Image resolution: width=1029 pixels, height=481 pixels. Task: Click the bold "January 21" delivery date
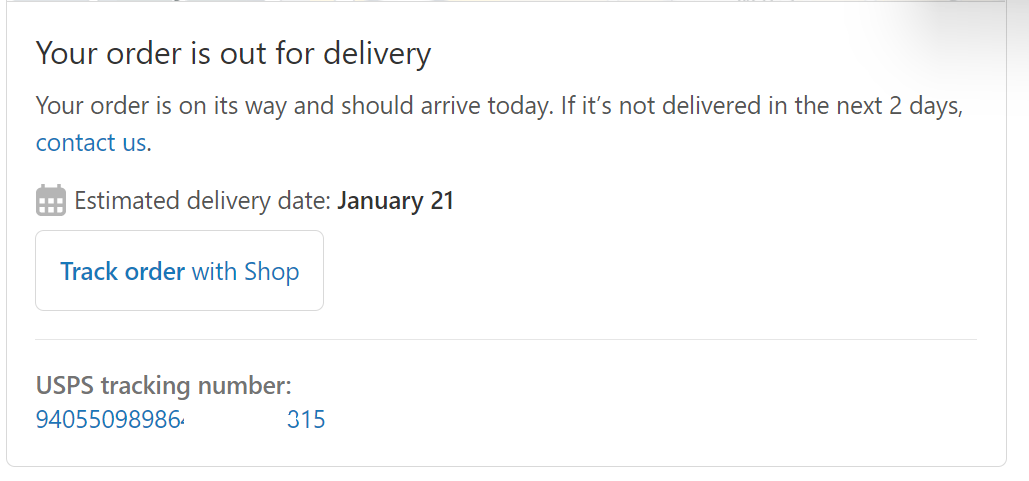click(x=395, y=200)
